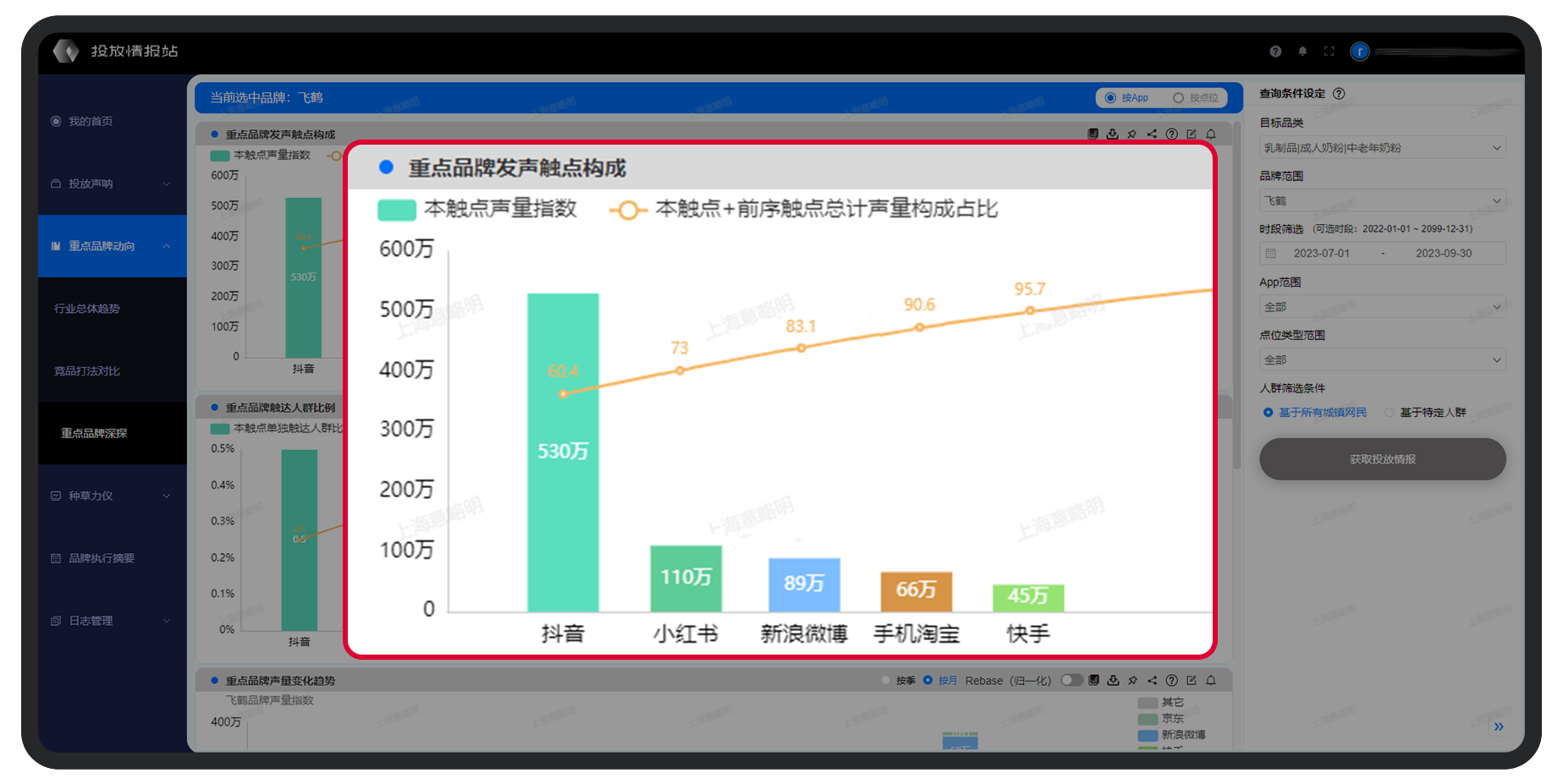The height and width of the screenshot is (784, 1563).
Task: Toggle the Rebase (归一化) switch
Action: pos(1071,680)
